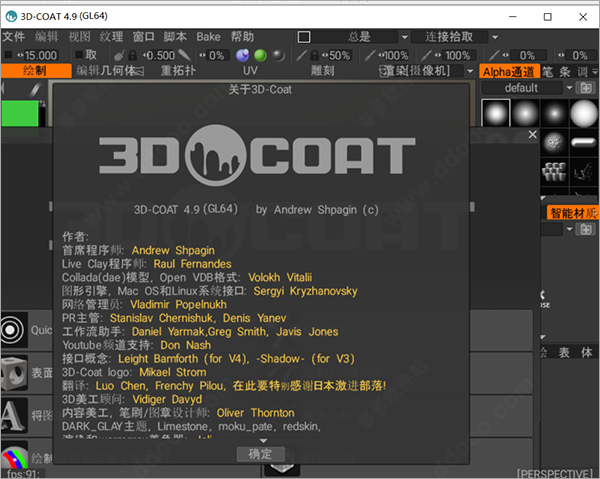Select the 条 panel tab

coord(565,72)
